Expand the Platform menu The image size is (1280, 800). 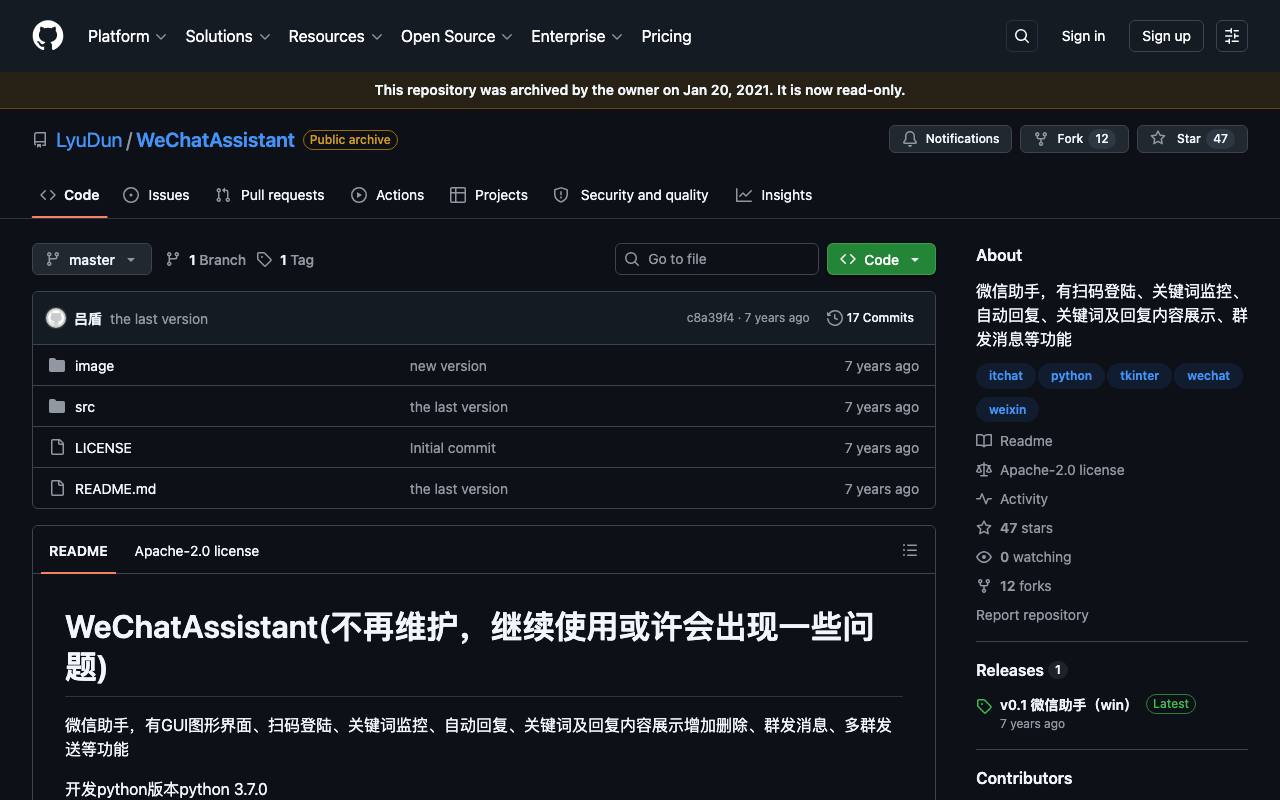pos(128,36)
